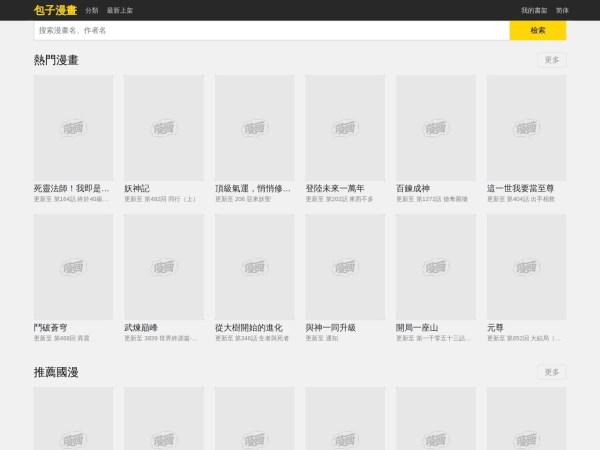Click the 元尊 manga cover

pyautogui.click(x=526, y=267)
